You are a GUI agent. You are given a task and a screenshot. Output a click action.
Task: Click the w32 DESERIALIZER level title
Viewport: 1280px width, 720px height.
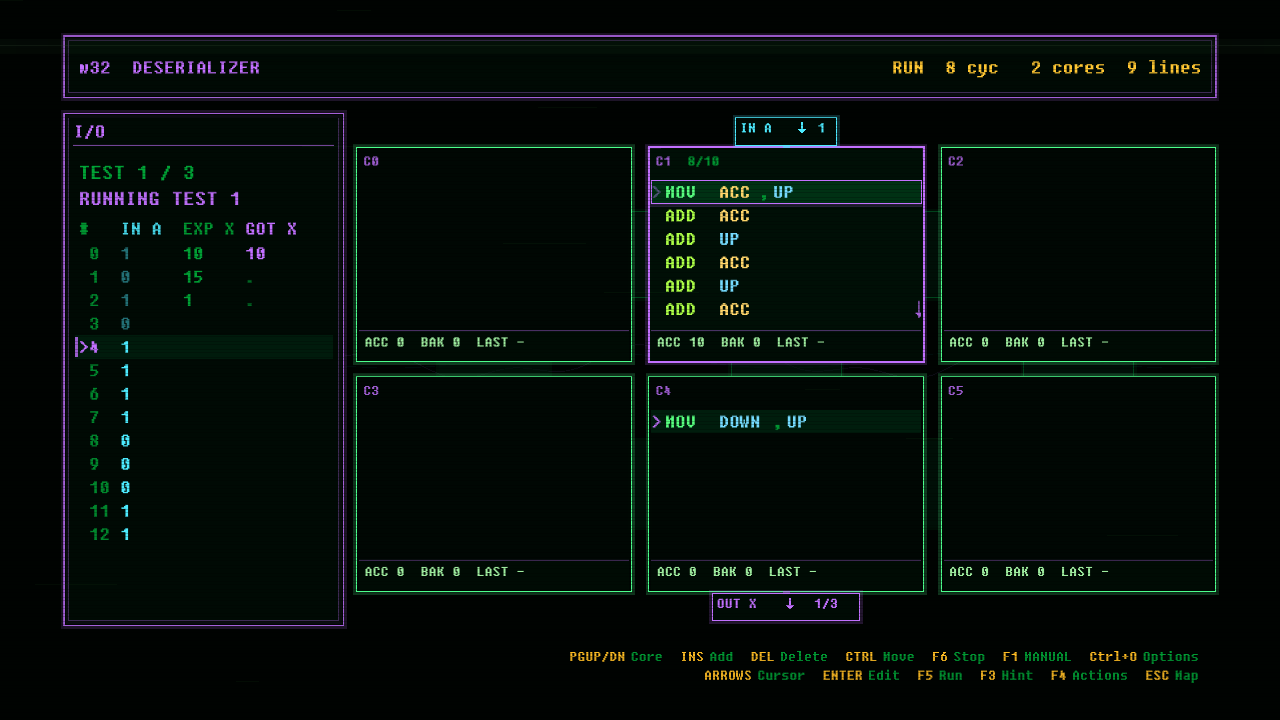coord(170,68)
